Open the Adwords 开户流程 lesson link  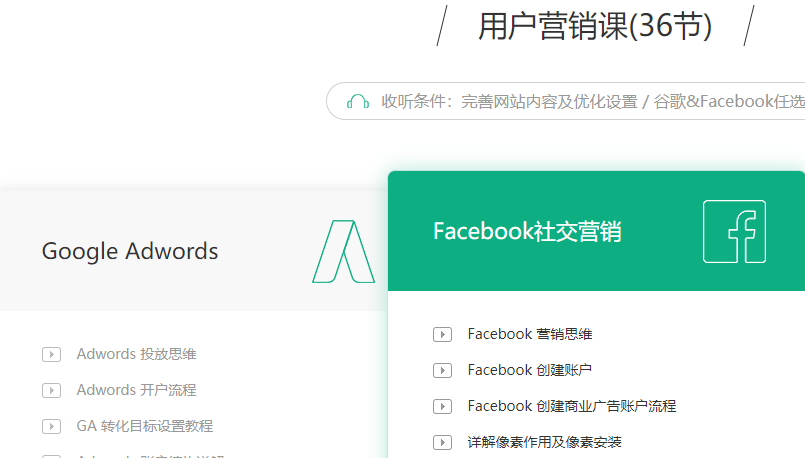(137, 390)
